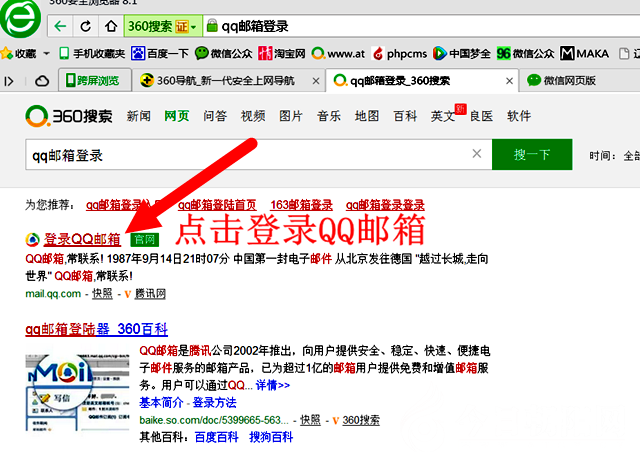Click the mail.qq.com URL text

53,294
